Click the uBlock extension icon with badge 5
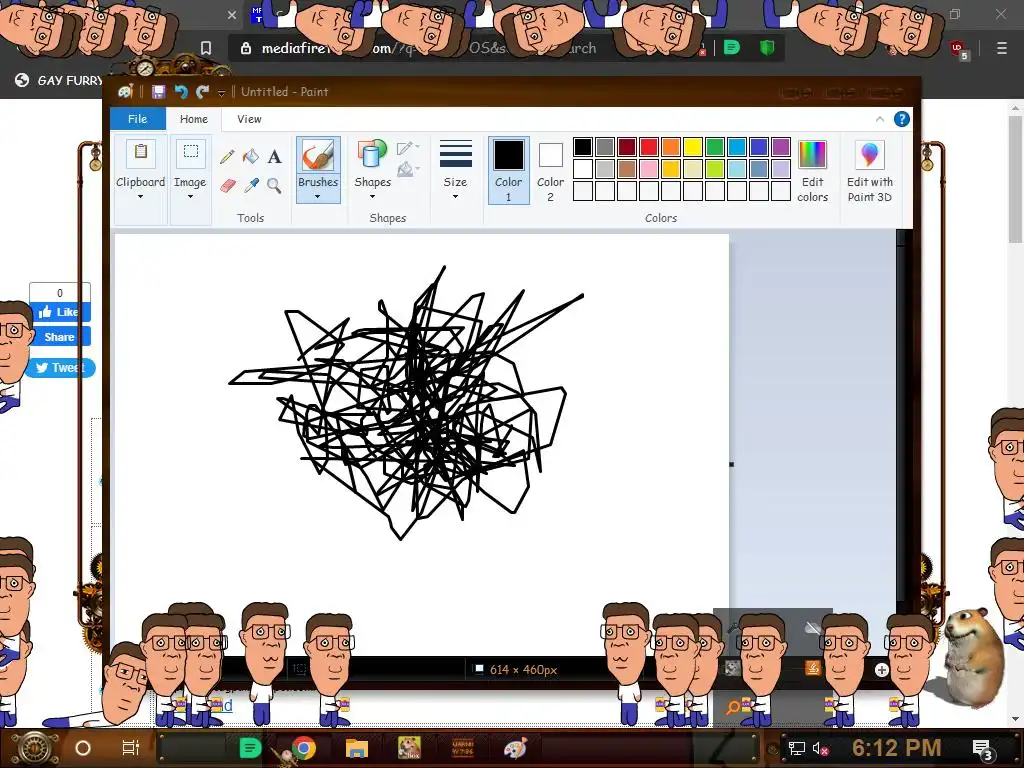The height and width of the screenshot is (768, 1024). (x=959, y=49)
